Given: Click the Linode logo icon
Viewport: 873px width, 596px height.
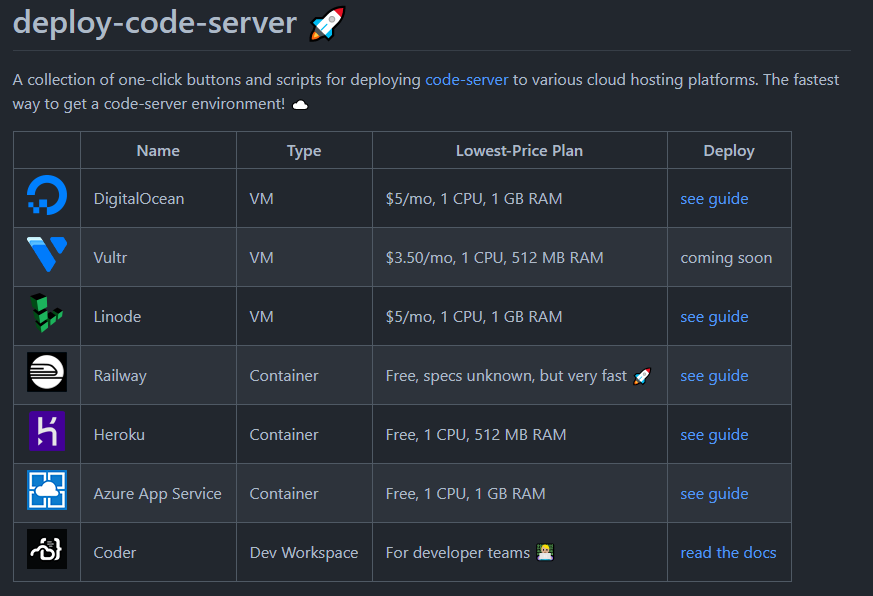Looking at the screenshot, I should tap(47, 313).
